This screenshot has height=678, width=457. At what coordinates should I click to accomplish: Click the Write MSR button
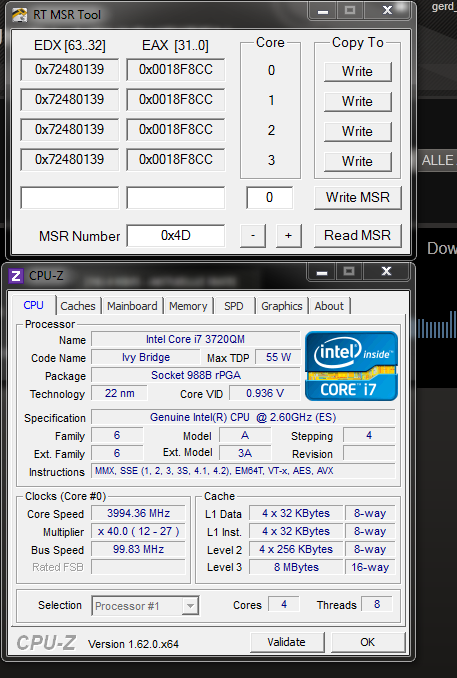(x=358, y=198)
